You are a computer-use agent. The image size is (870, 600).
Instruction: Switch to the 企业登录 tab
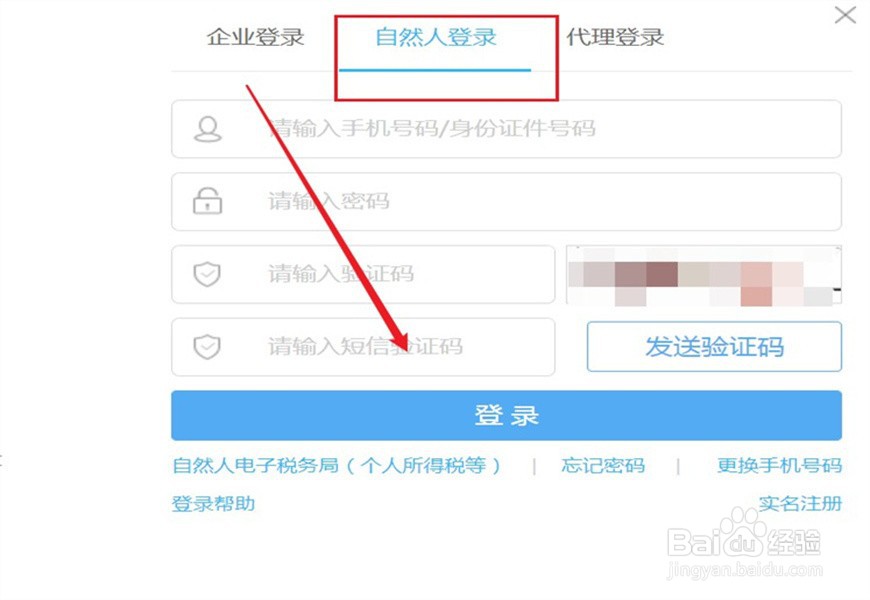255,37
